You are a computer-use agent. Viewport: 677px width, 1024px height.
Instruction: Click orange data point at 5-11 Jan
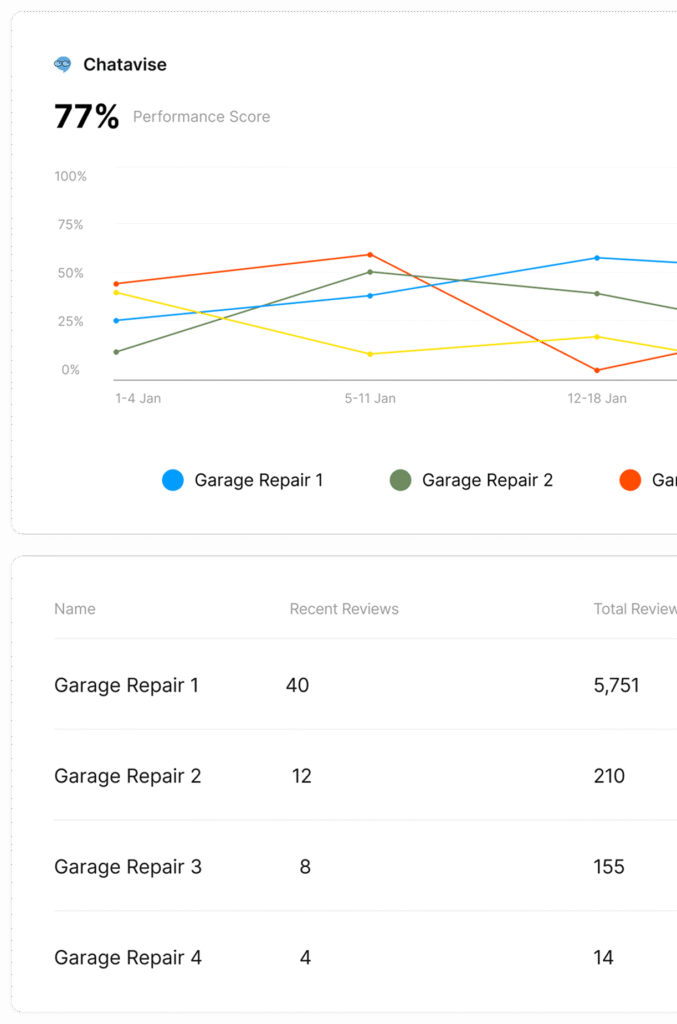click(x=370, y=255)
